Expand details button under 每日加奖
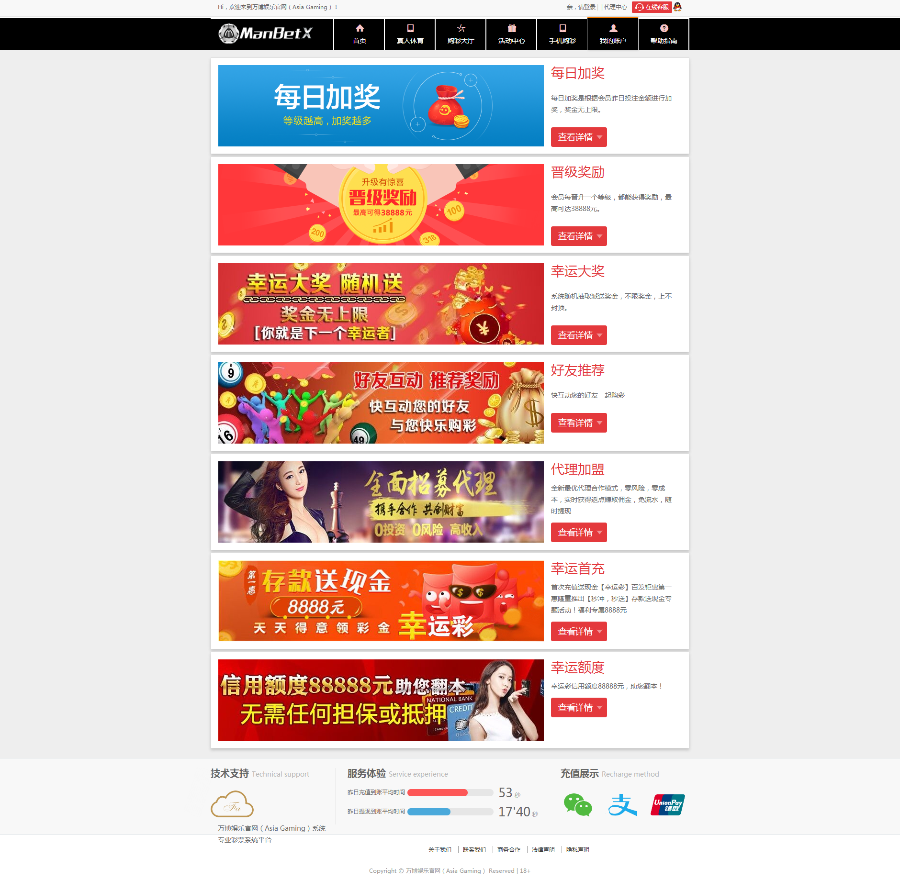This screenshot has height=891, width=900. coord(579,137)
